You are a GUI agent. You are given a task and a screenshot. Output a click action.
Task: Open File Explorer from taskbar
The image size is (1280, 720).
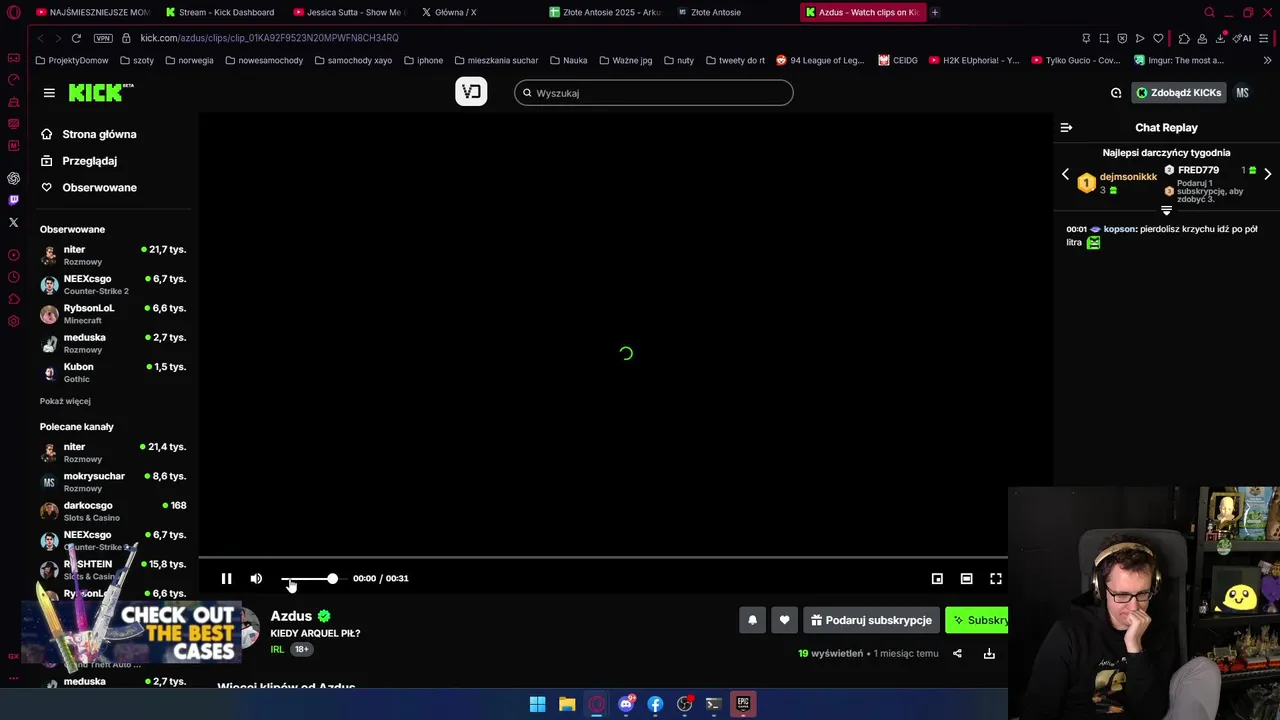(x=567, y=704)
